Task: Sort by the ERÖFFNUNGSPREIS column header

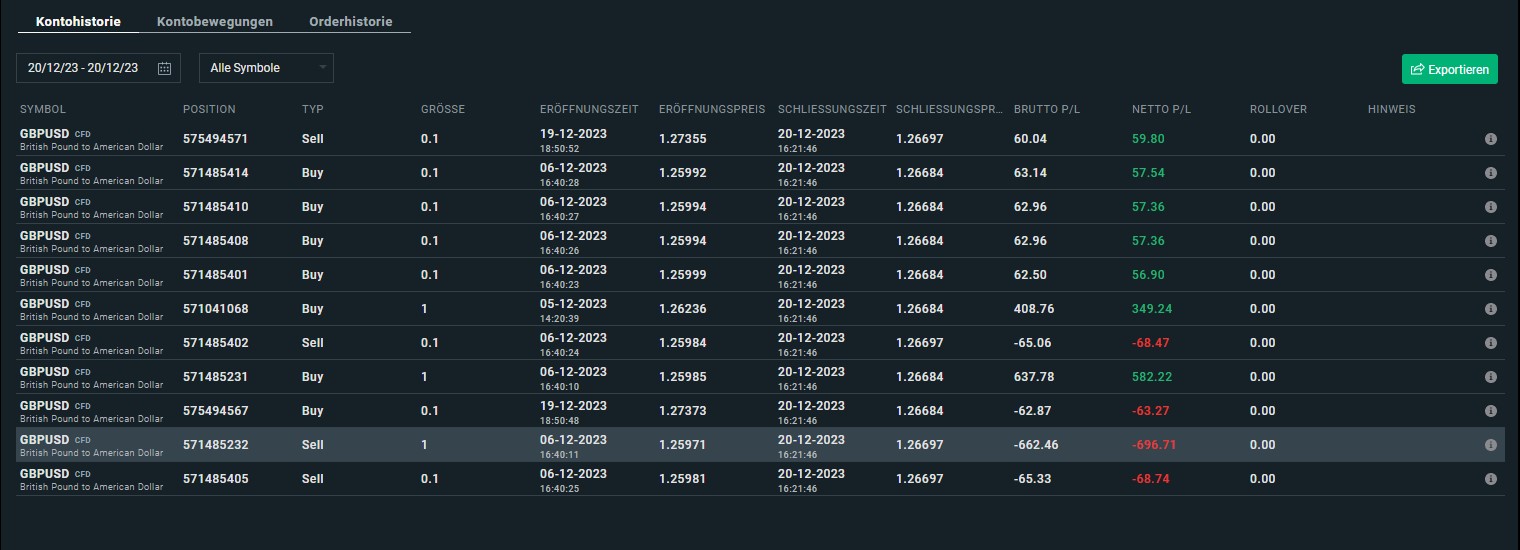Action: pyautogui.click(x=712, y=109)
